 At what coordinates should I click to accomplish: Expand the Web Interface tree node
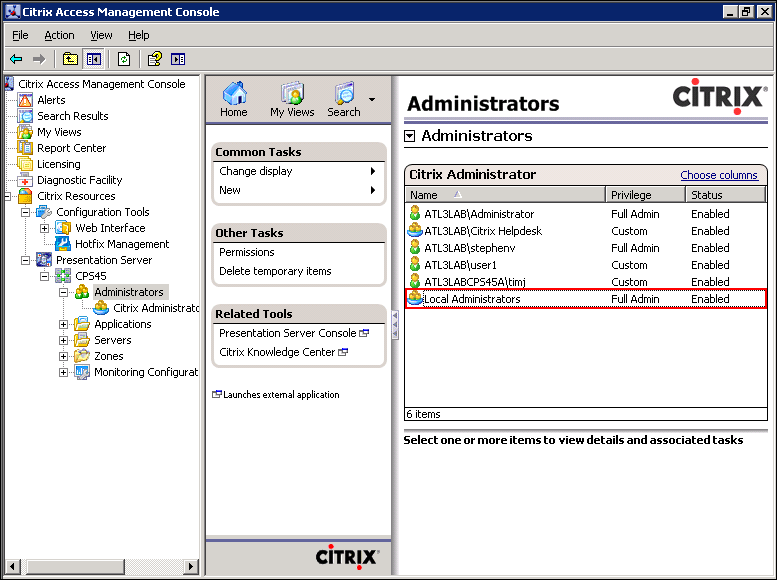45,229
